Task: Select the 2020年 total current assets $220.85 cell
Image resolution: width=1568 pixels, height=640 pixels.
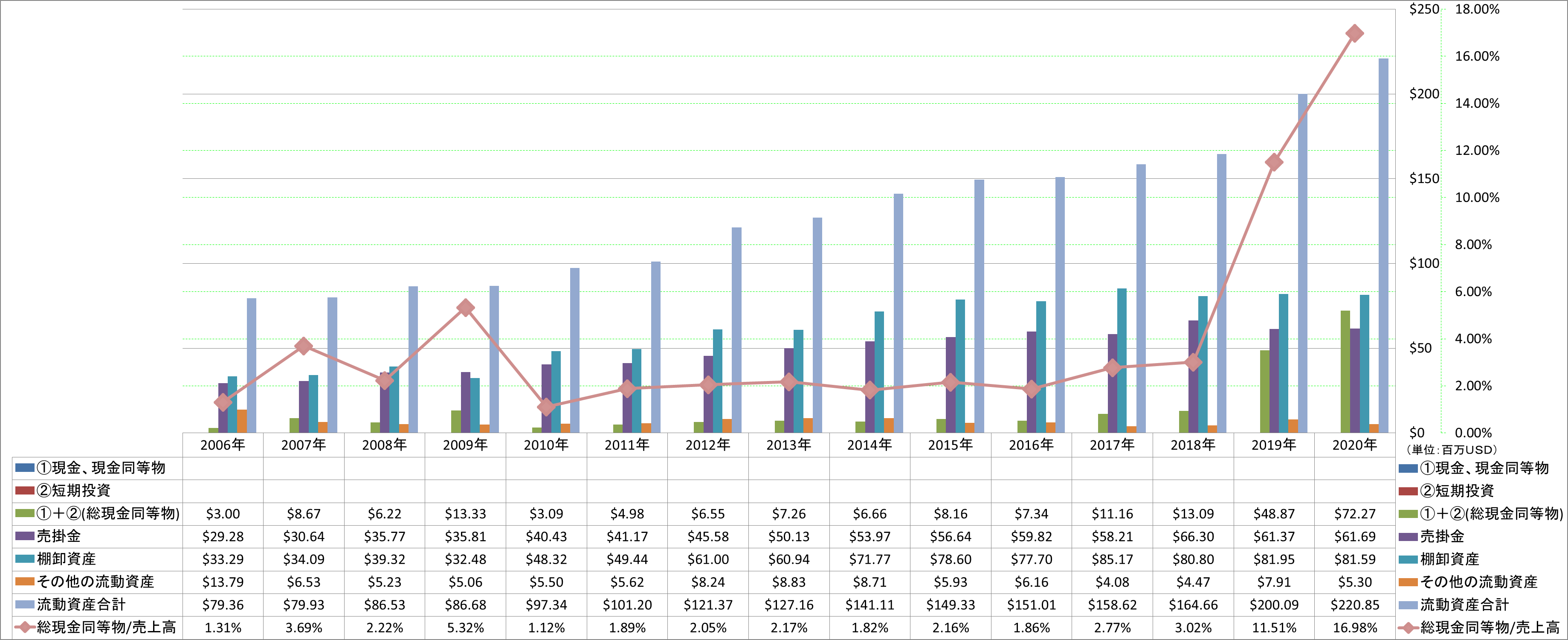Action: (1354, 605)
